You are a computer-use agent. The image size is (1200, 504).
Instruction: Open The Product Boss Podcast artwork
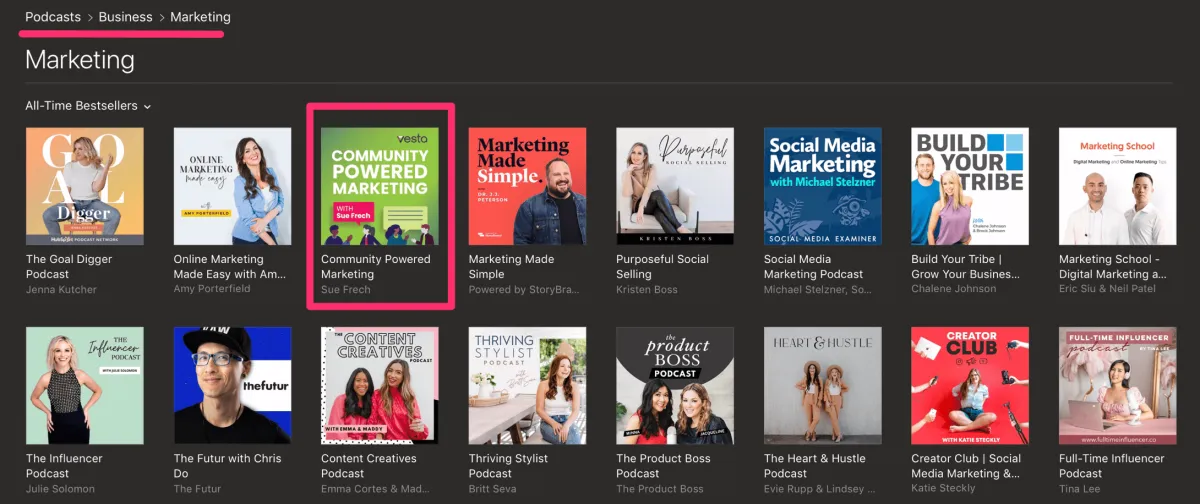675,385
